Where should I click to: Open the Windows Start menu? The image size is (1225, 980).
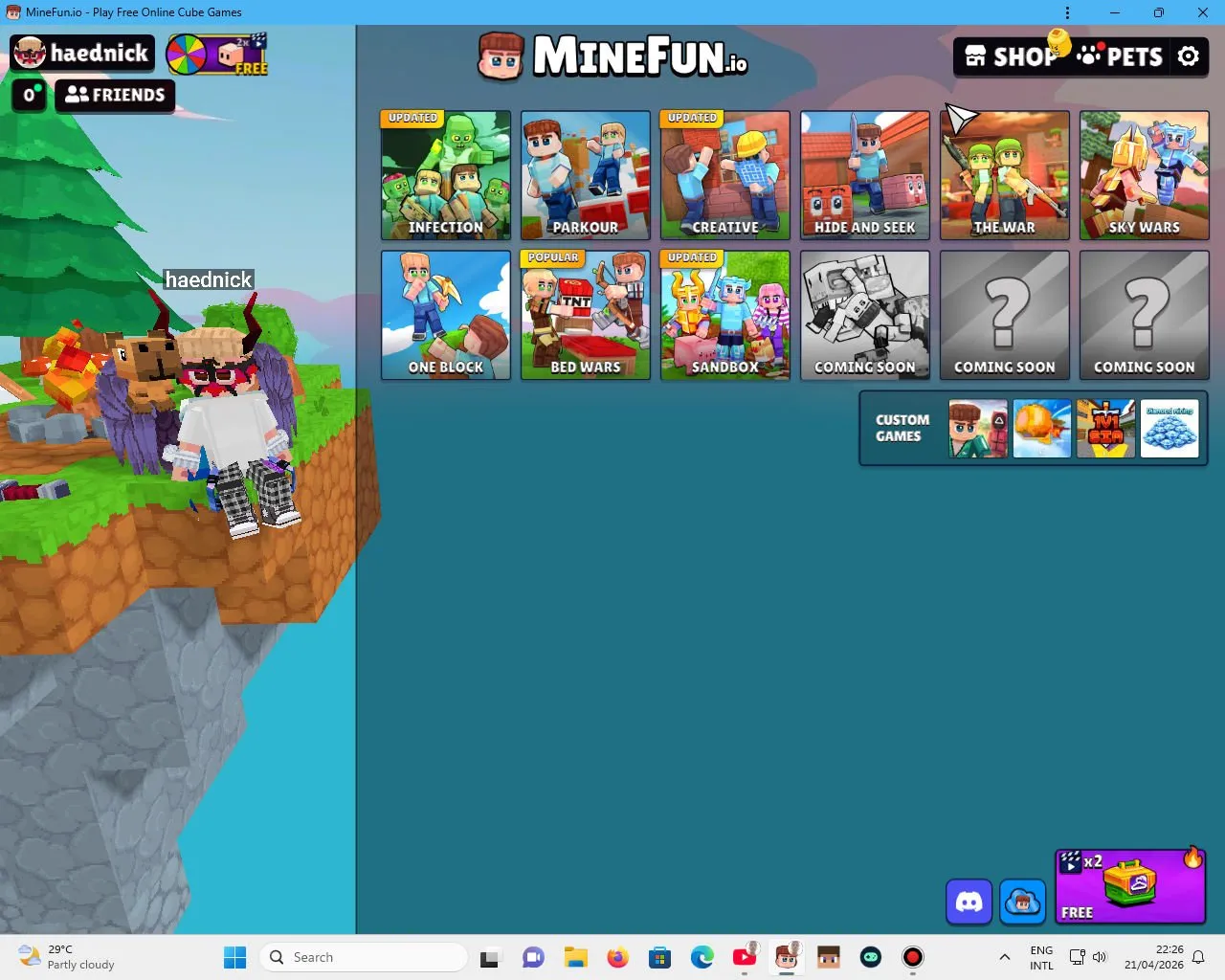pyautogui.click(x=234, y=957)
